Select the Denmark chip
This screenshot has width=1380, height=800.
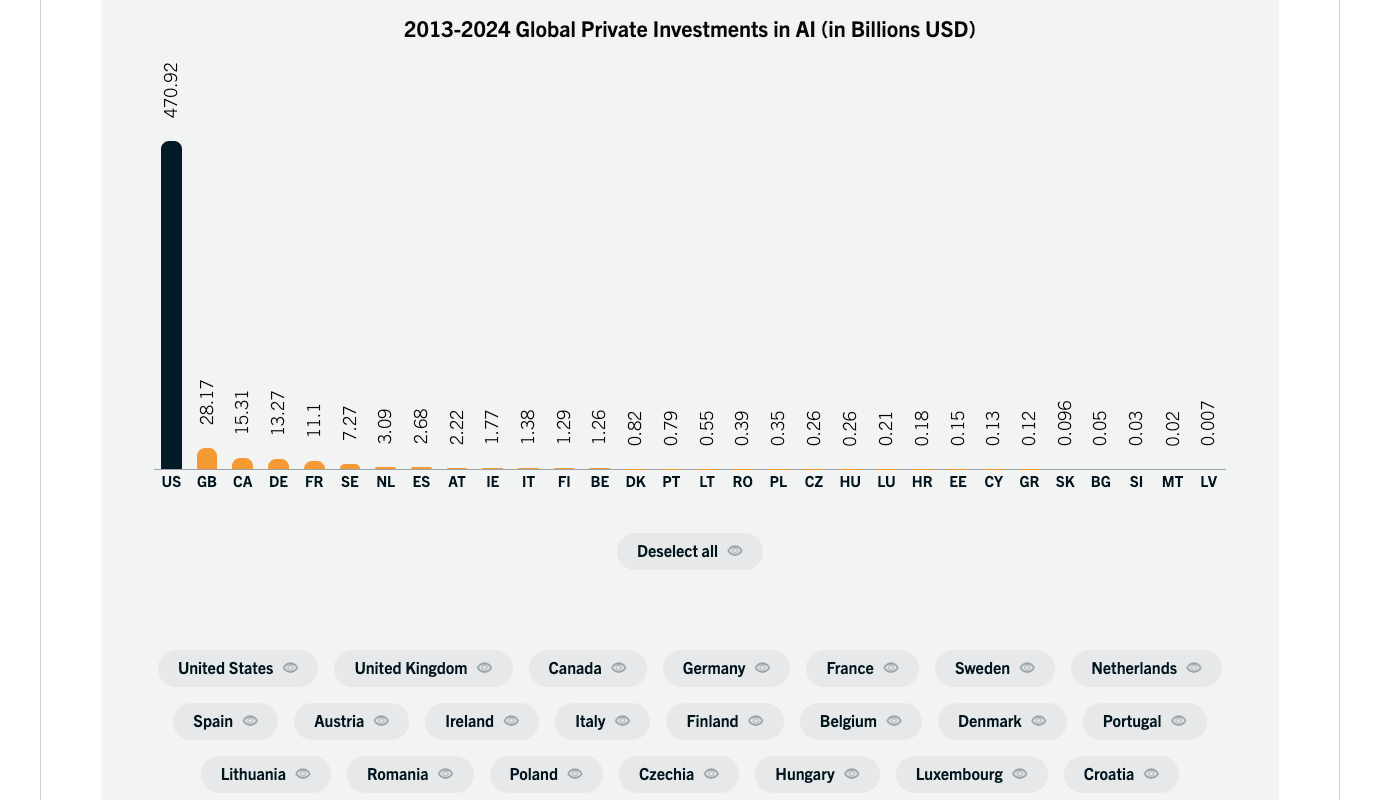pyautogui.click(x=1001, y=721)
